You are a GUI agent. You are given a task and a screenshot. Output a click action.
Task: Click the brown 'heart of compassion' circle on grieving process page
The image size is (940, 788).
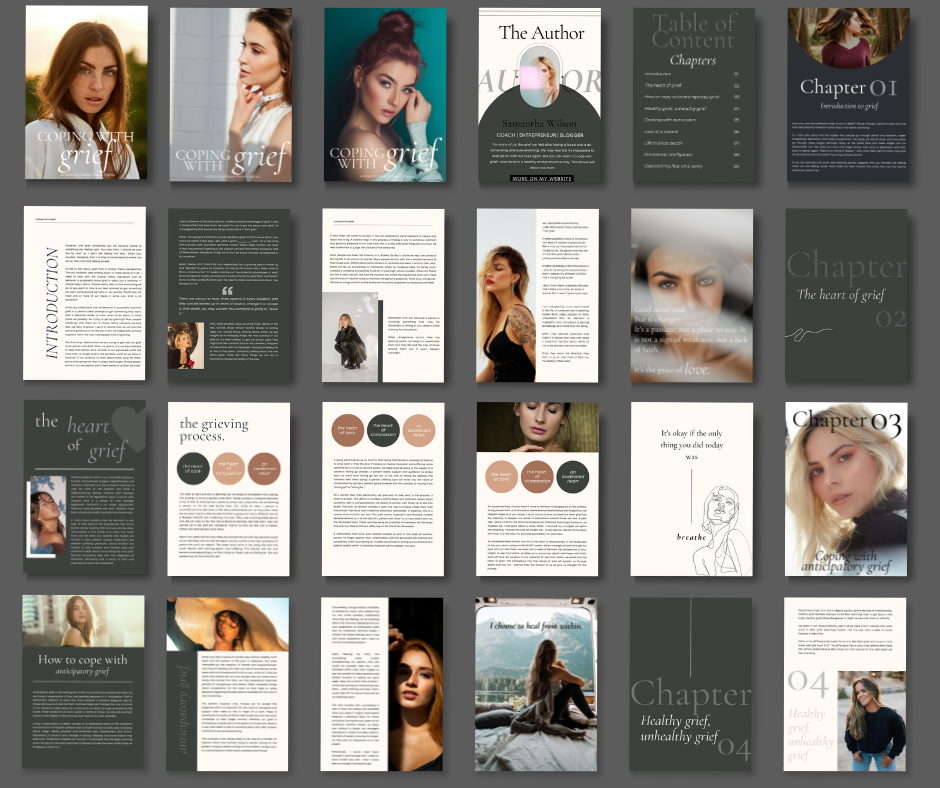coord(232,467)
